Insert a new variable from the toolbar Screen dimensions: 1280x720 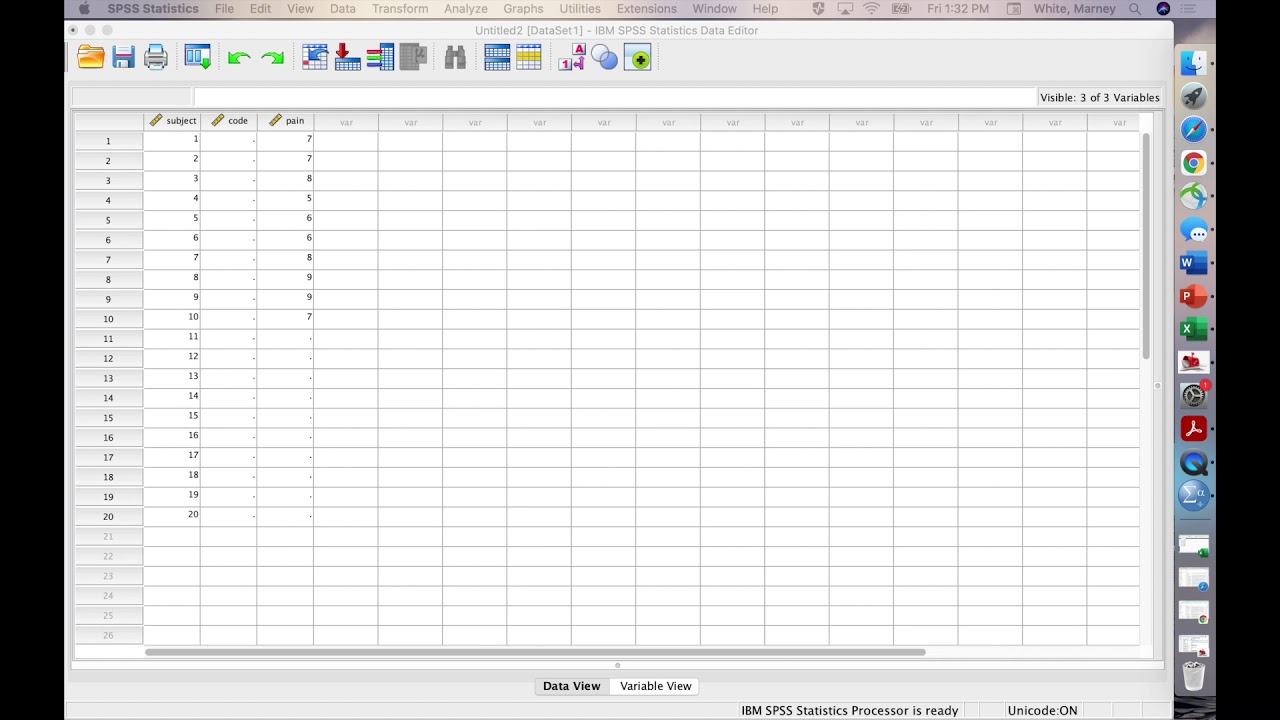[x=529, y=57]
